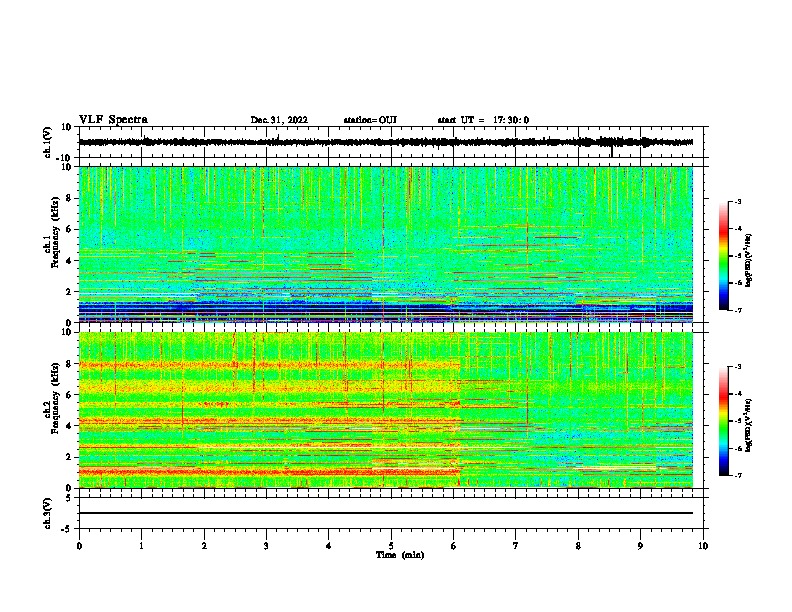Click the ch.1 color bar log(PSD) label

point(749,260)
